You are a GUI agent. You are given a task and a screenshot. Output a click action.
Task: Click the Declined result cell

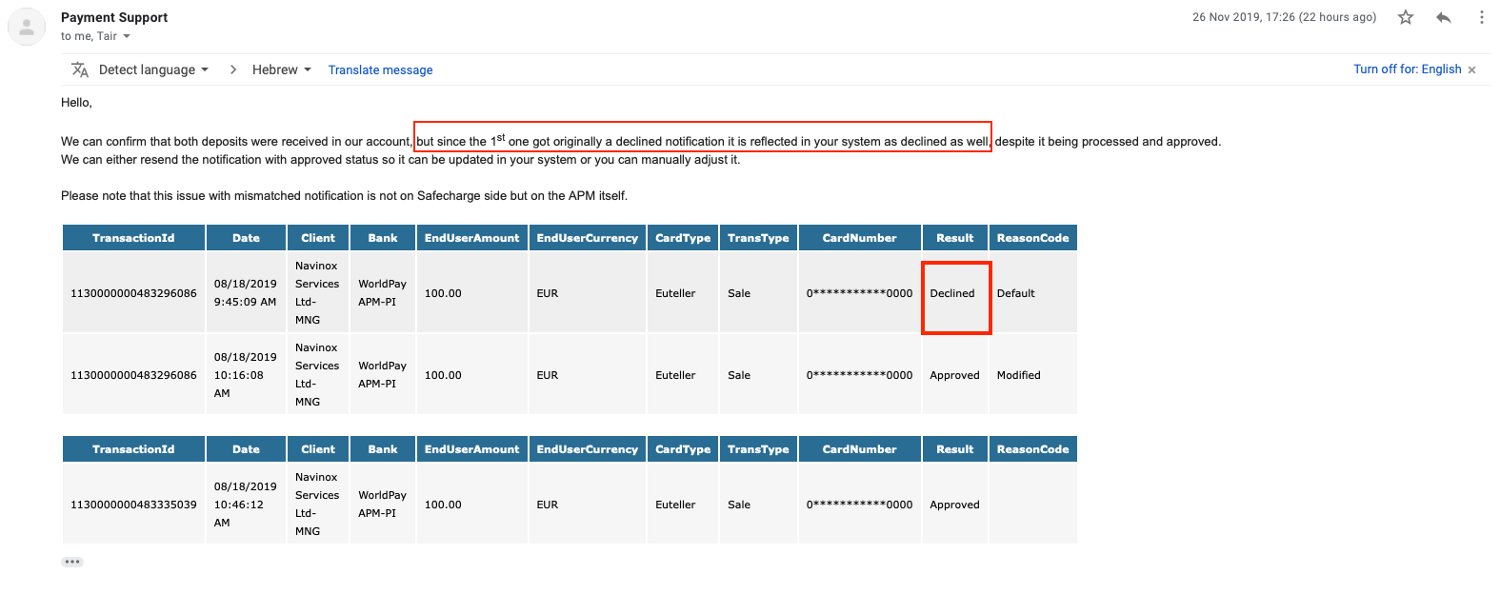pyautogui.click(x=953, y=294)
